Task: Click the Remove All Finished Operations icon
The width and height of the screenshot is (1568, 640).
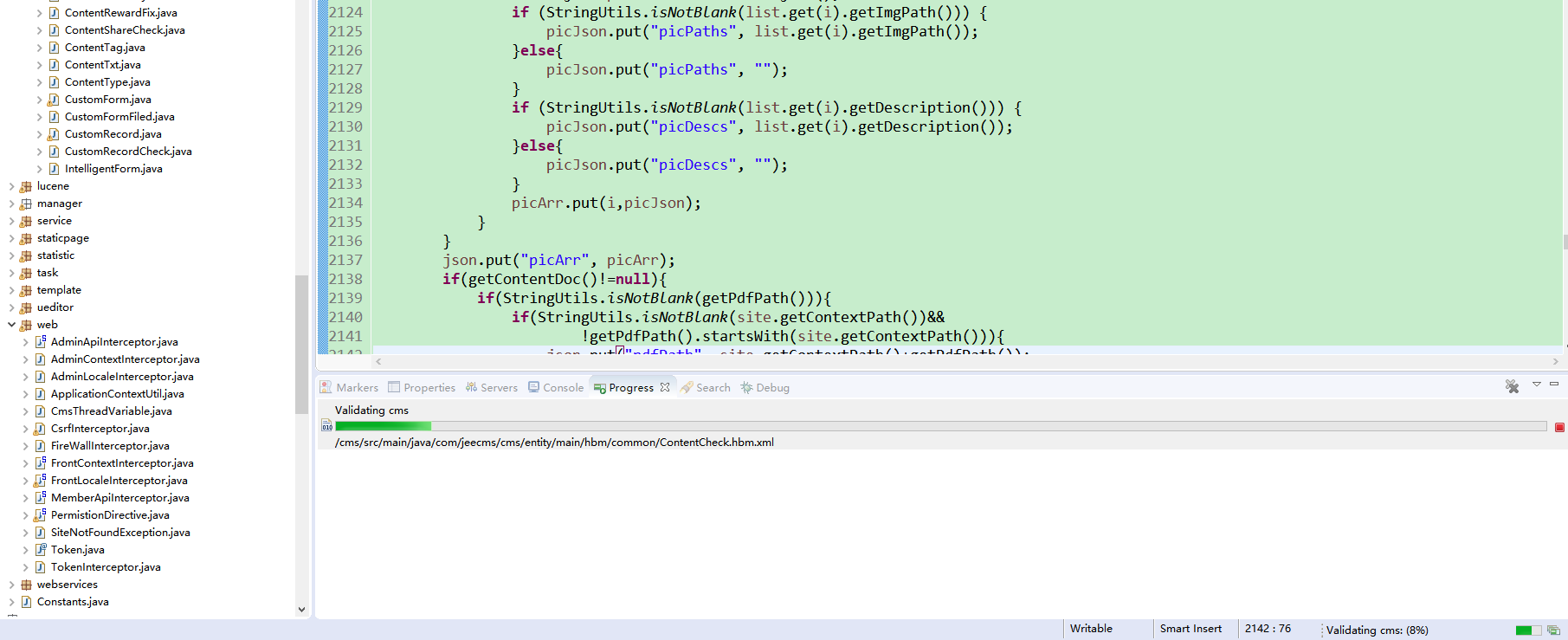Action: [1512, 386]
